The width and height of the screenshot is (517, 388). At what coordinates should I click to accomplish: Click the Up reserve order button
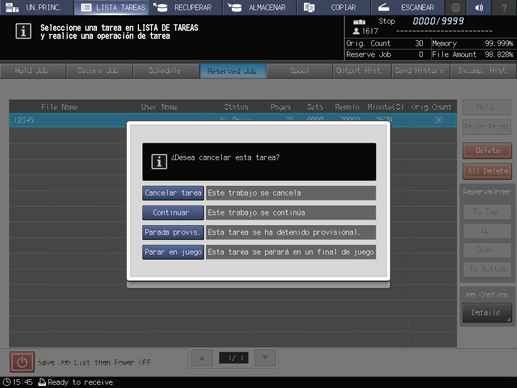click(x=487, y=231)
